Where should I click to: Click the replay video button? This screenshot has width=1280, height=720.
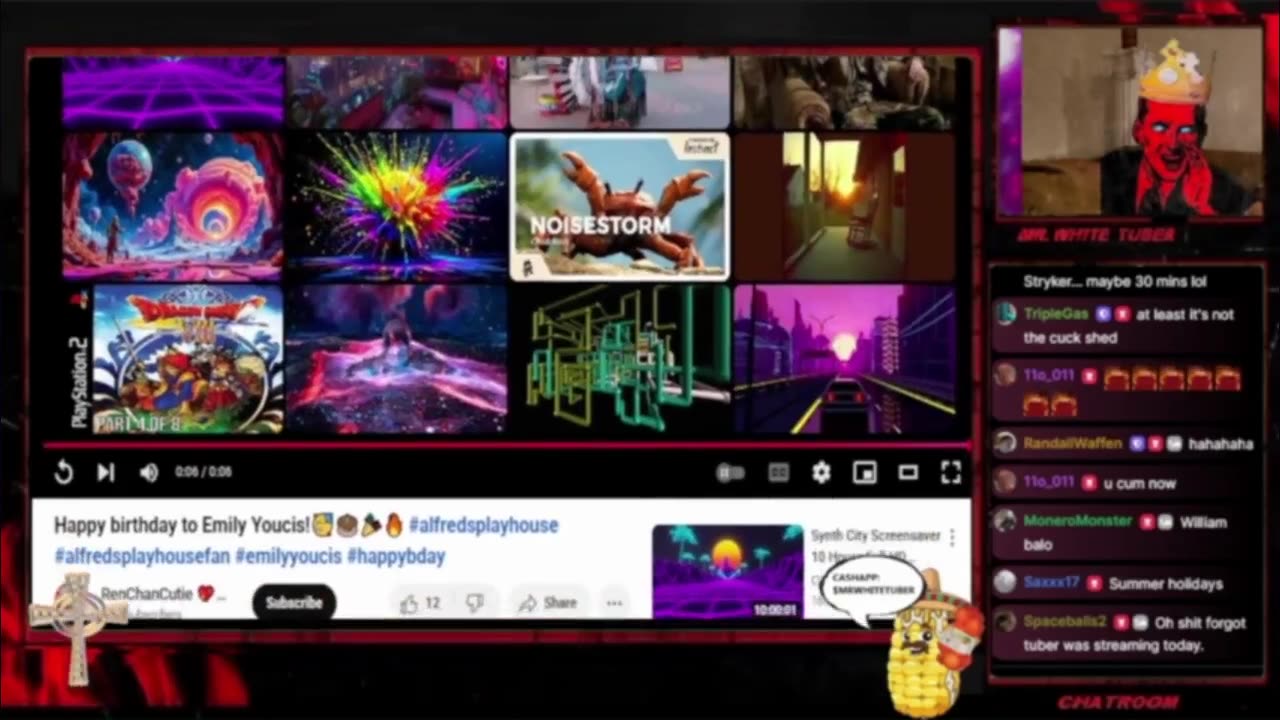coord(64,472)
